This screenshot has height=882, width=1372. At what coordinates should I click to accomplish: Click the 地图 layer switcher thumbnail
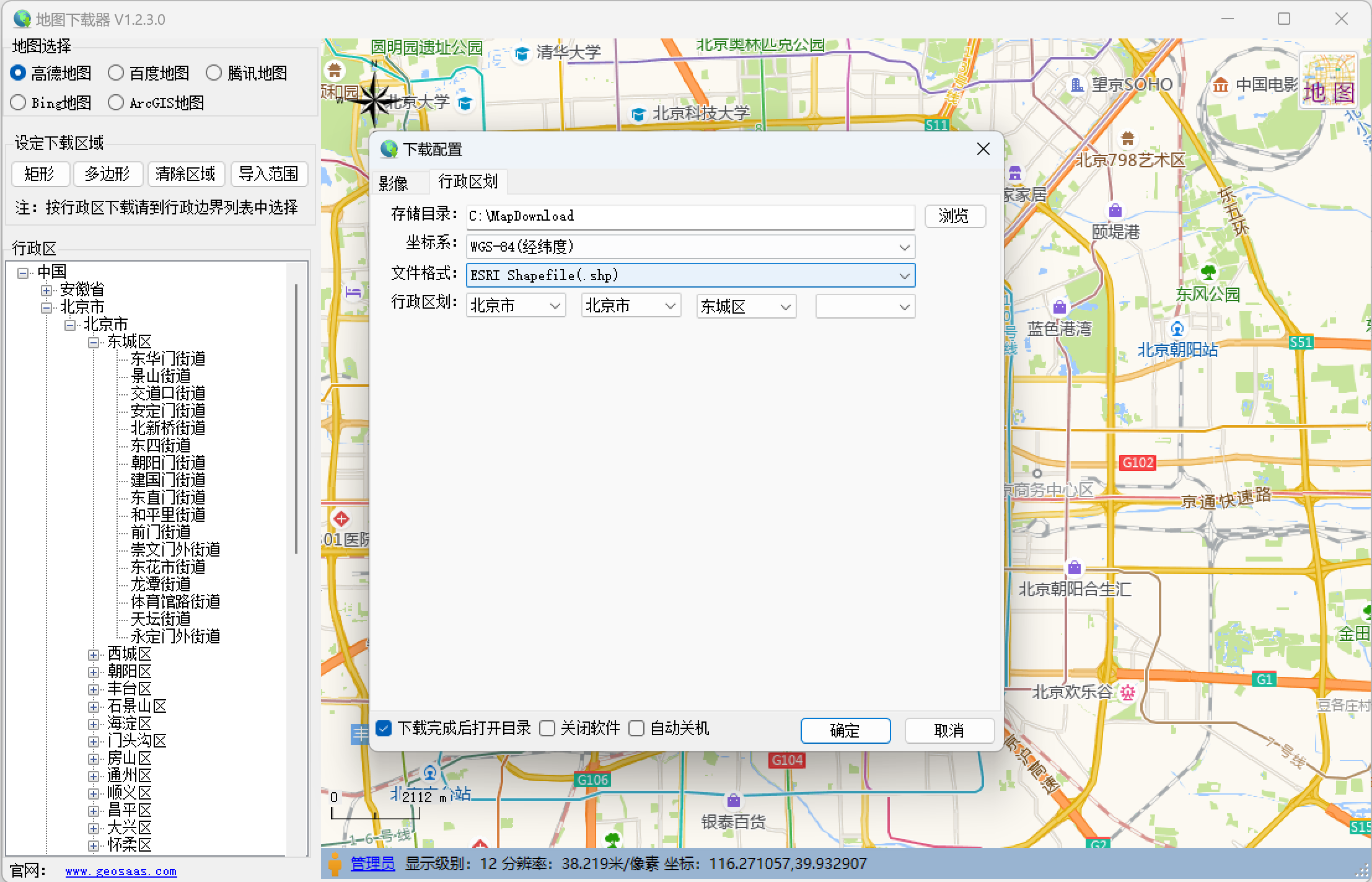click(x=1328, y=81)
